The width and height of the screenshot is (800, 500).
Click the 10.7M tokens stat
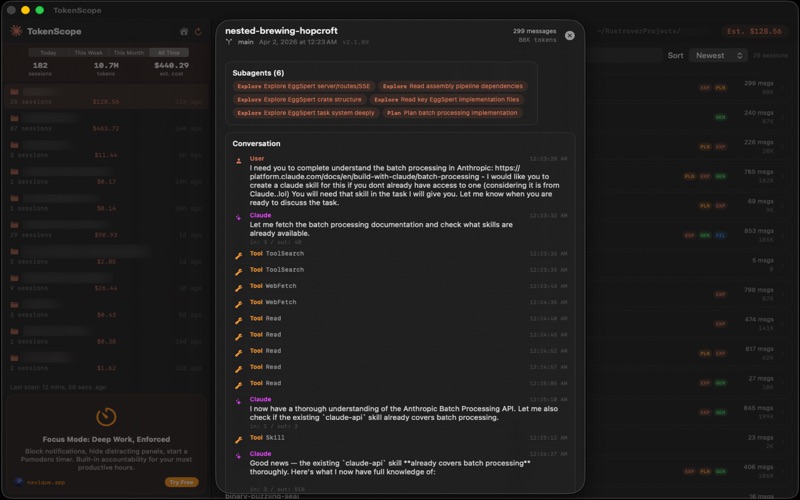(106, 68)
